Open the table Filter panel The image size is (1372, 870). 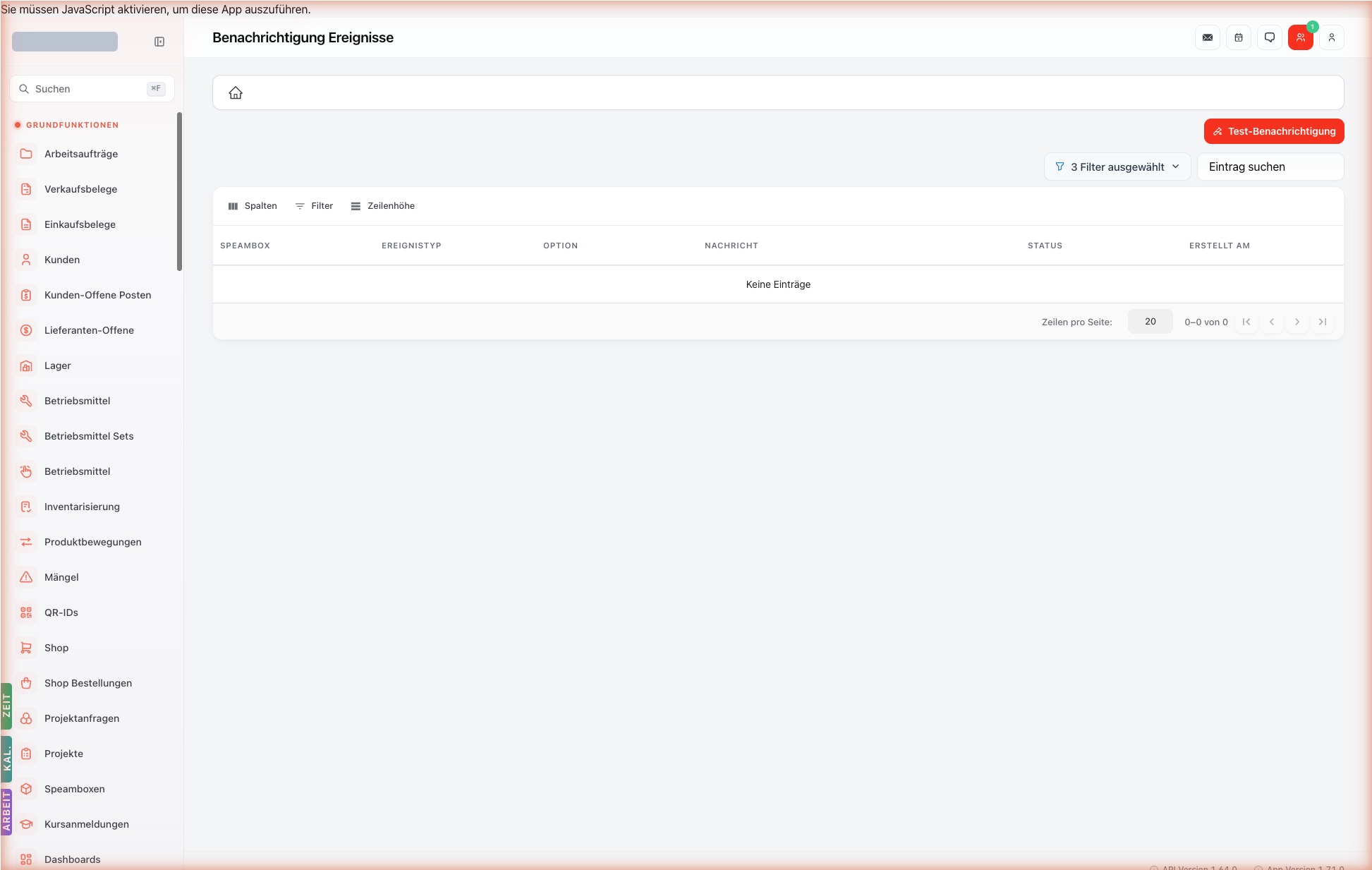(314, 206)
